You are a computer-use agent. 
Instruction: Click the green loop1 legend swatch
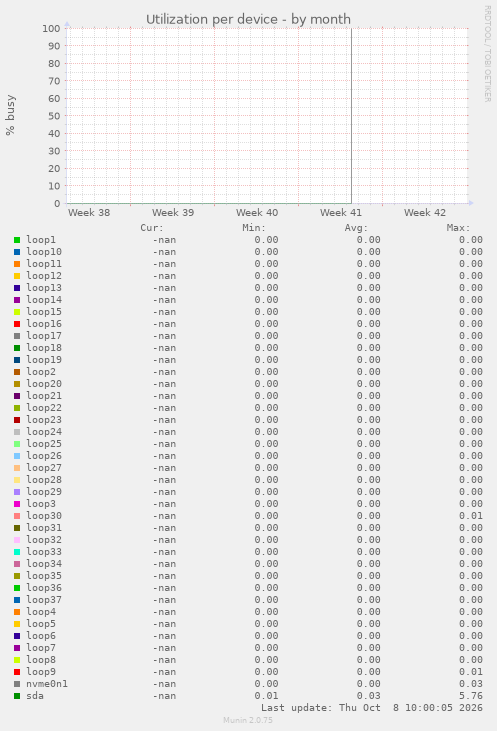pyautogui.click(x=17, y=240)
